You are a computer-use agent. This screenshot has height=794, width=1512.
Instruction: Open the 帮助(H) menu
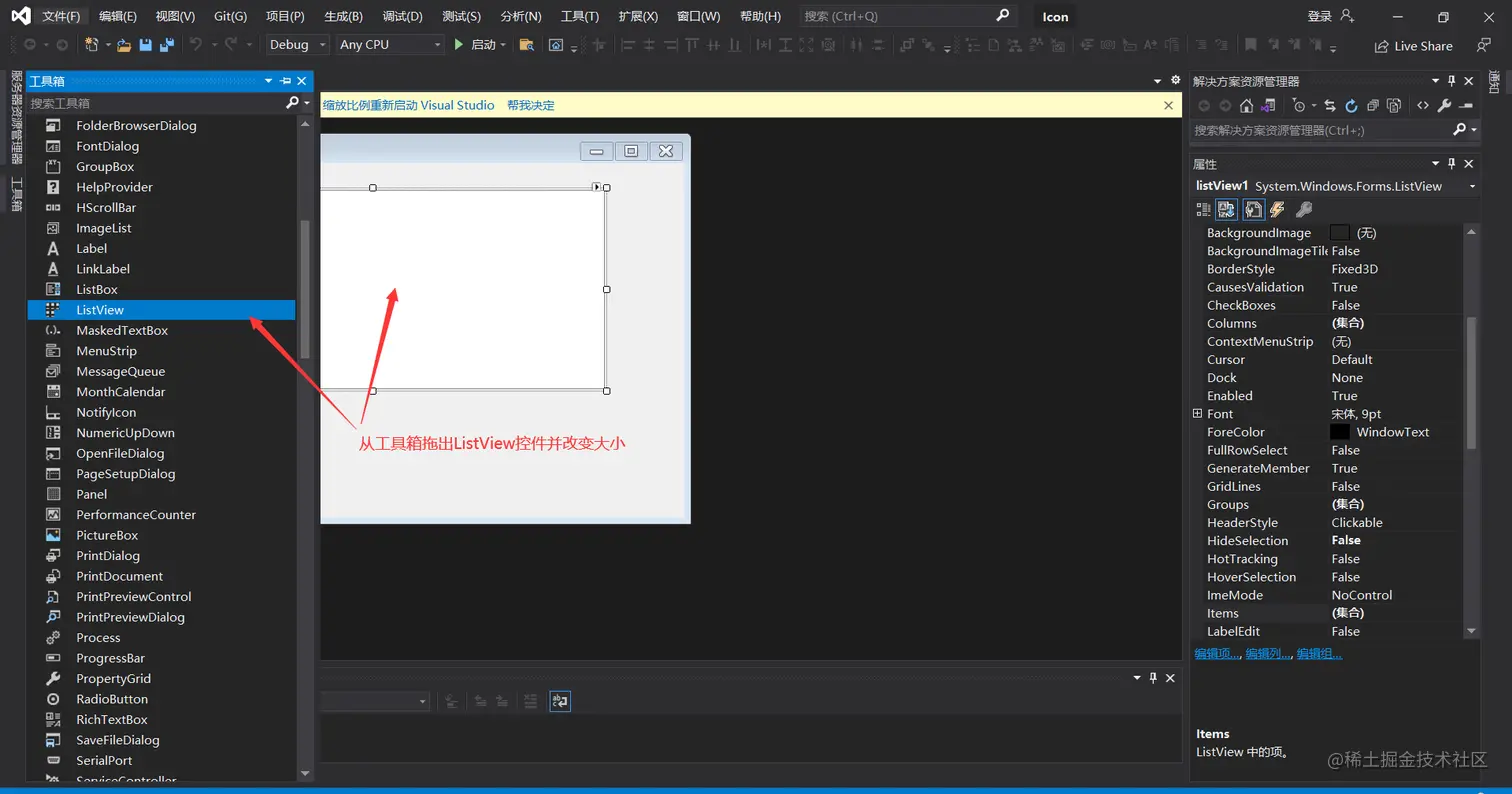point(760,17)
